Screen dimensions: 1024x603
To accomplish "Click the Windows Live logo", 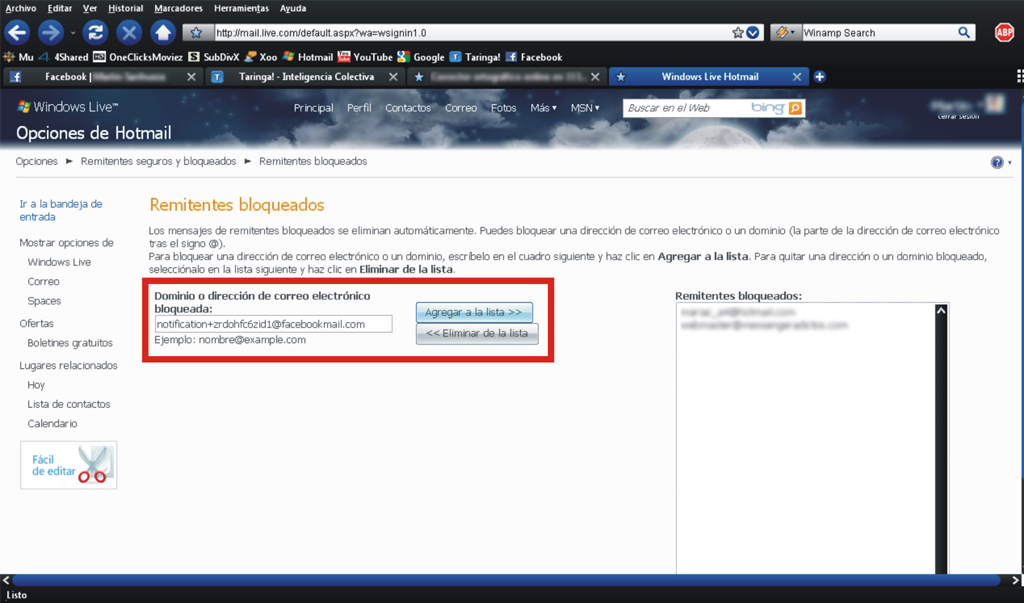I will (67, 107).
